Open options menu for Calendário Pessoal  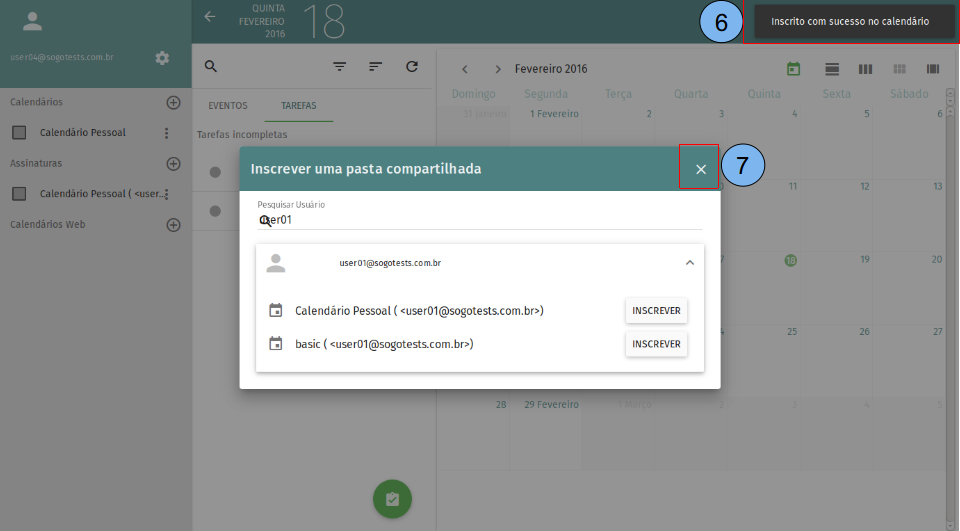(x=166, y=133)
